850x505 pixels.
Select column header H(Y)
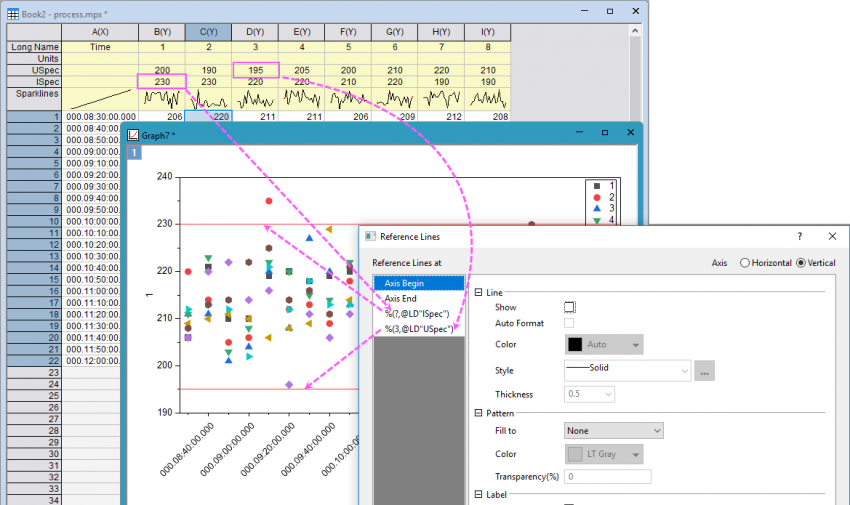441,32
